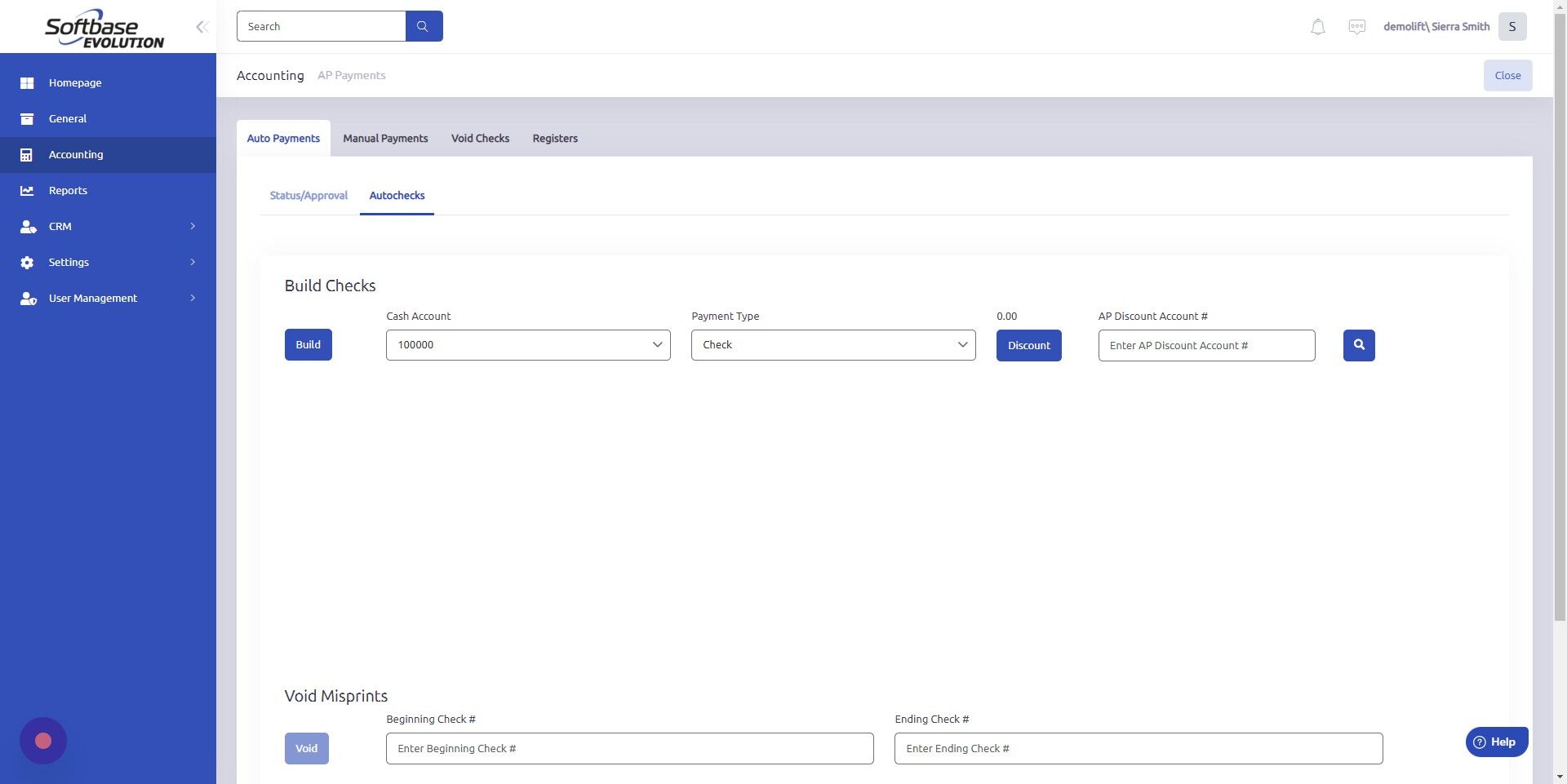Image resolution: width=1567 pixels, height=784 pixels.
Task: Open the Help widget icon
Action: click(1479, 742)
